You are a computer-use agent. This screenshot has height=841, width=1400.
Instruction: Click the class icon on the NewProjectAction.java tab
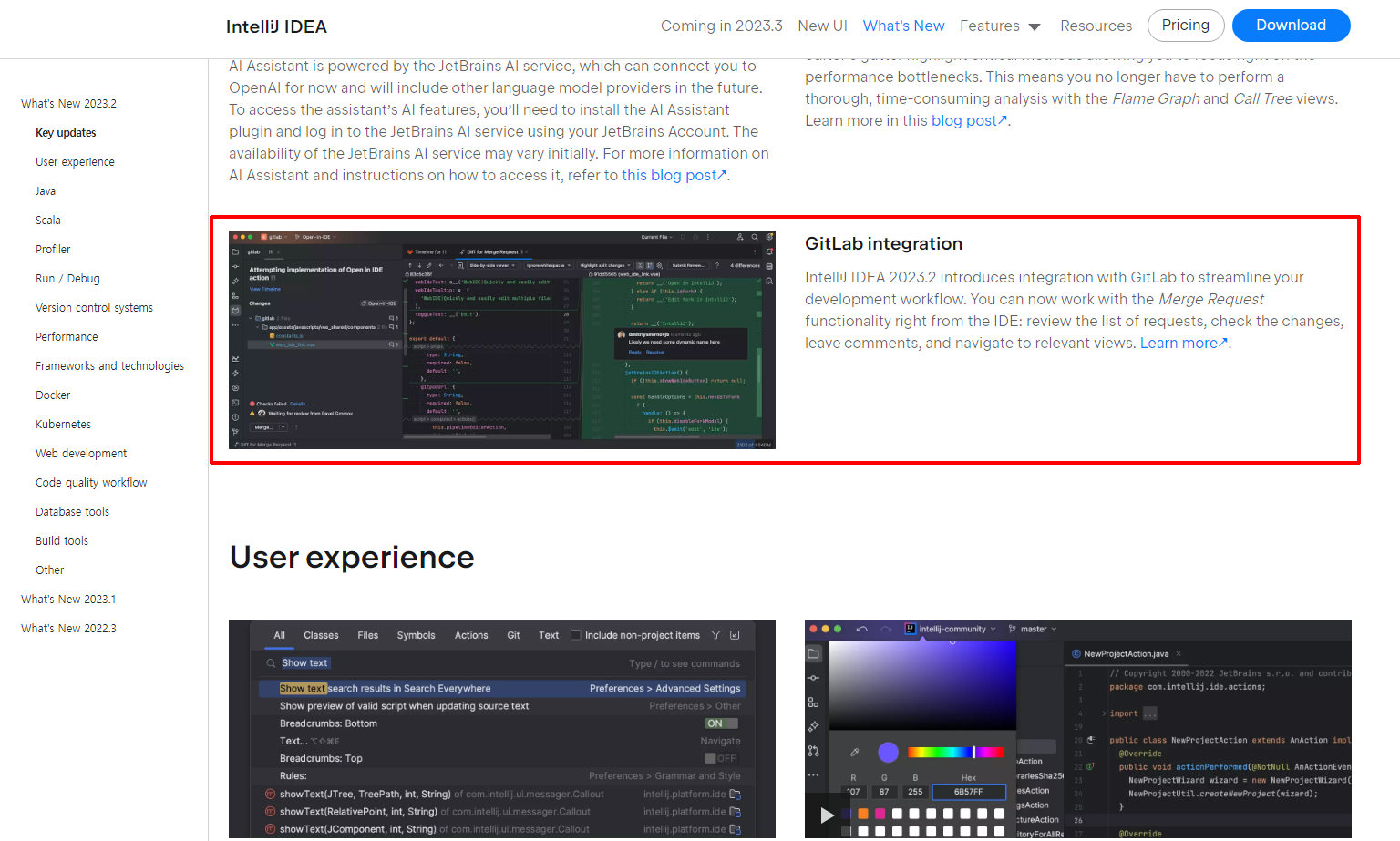coord(1076,653)
